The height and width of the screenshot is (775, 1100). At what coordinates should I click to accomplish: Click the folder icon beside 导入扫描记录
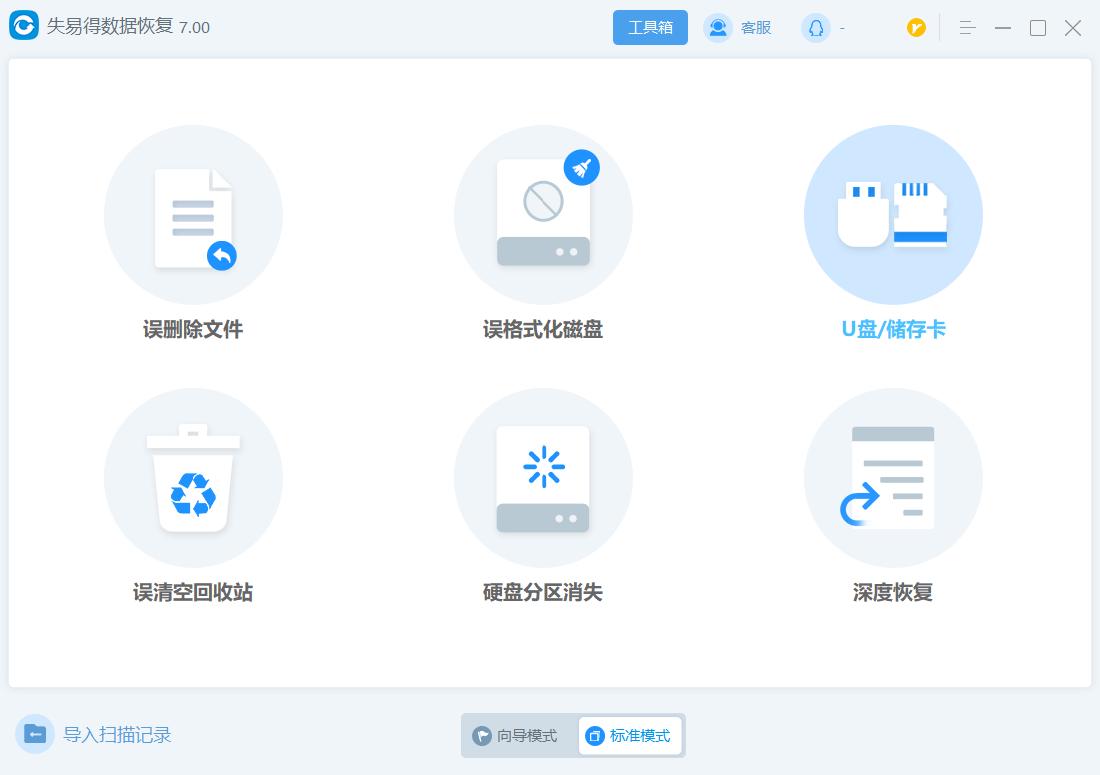(36, 734)
